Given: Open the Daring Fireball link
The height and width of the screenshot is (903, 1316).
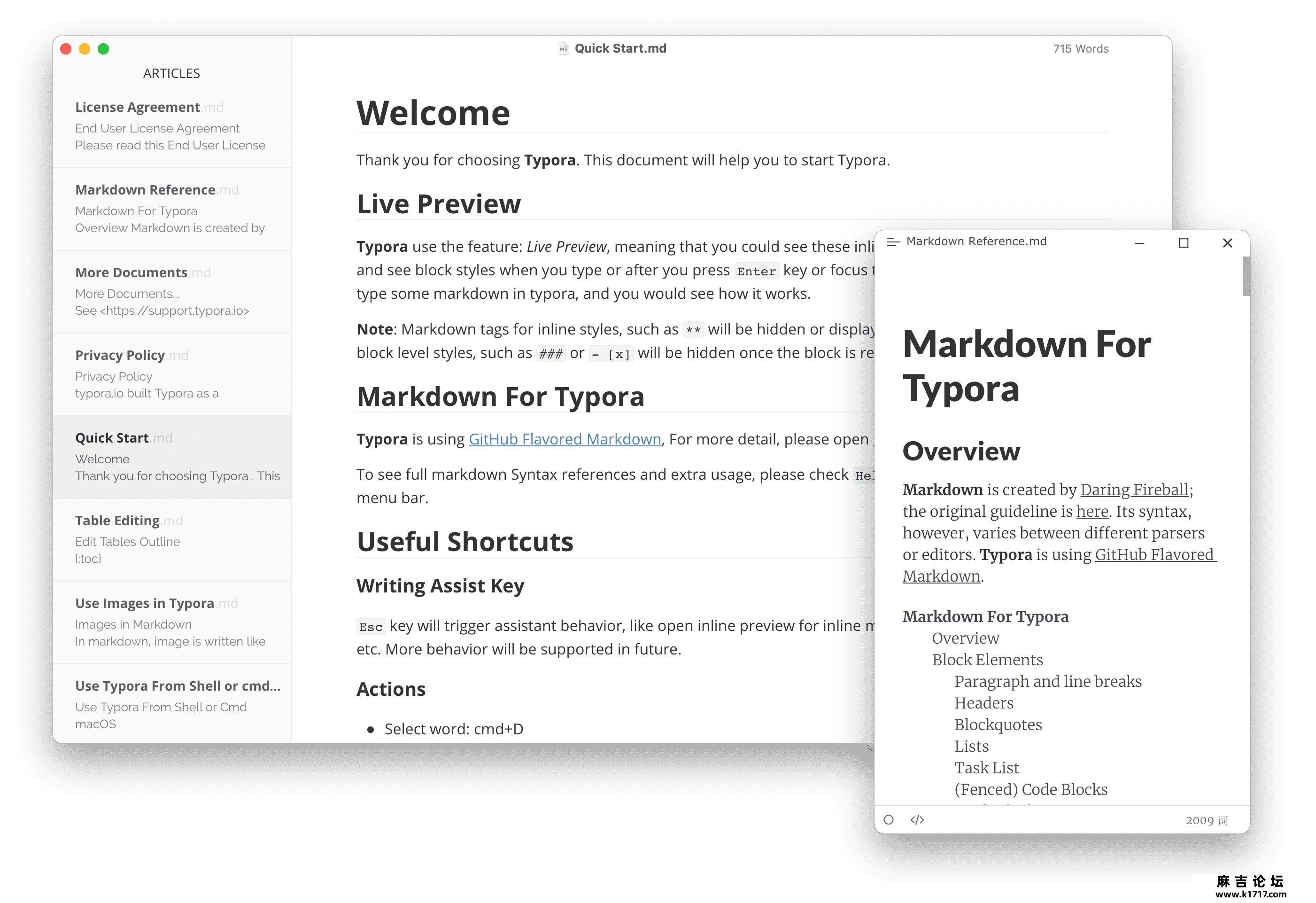Looking at the screenshot, I should [x=1134, y=490].
